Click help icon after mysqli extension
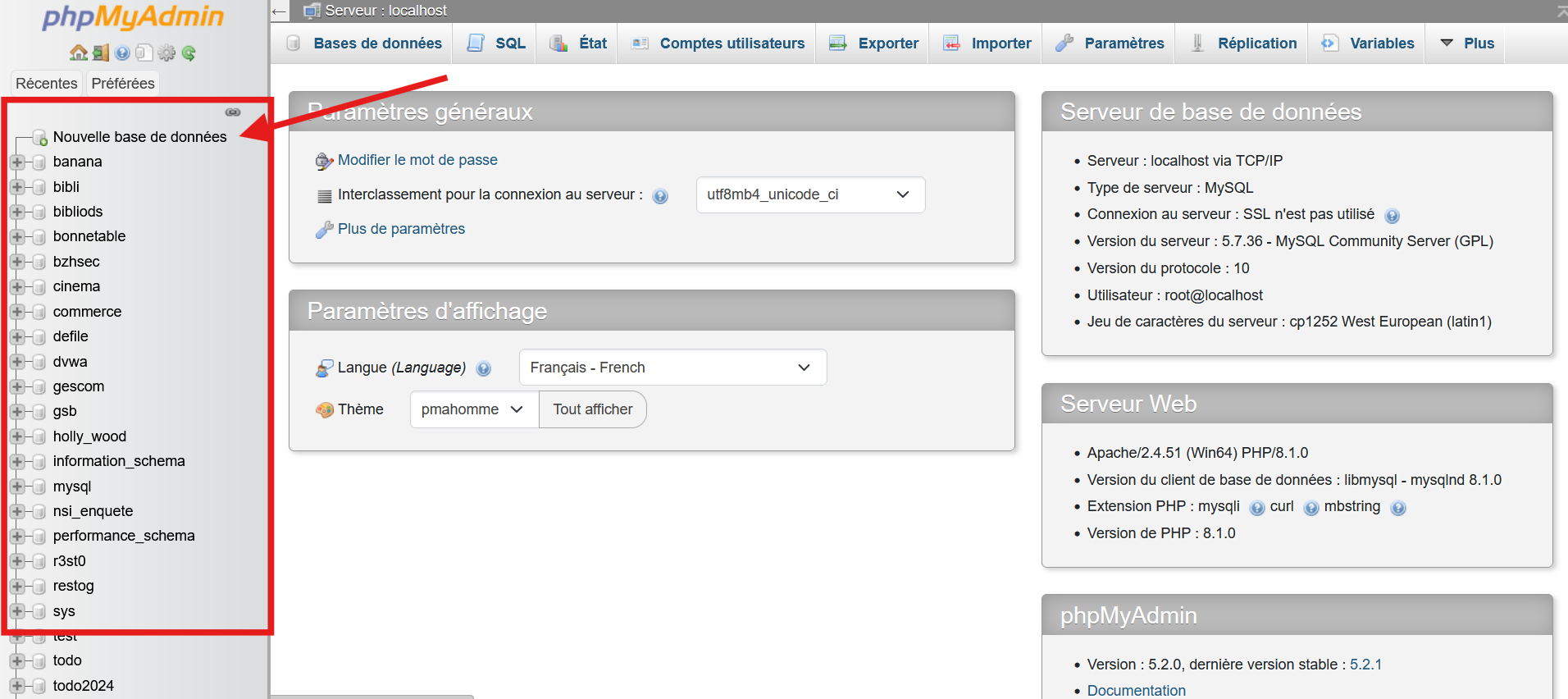 (1256, 508)
